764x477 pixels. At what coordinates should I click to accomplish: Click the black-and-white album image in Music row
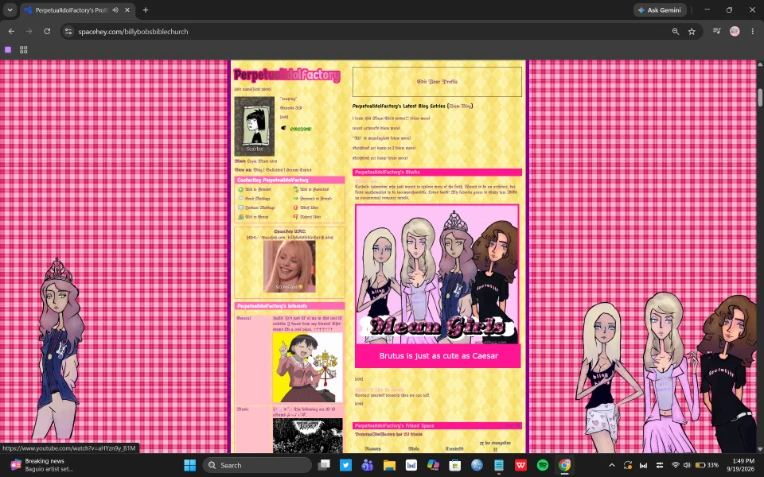click(307, 436)
